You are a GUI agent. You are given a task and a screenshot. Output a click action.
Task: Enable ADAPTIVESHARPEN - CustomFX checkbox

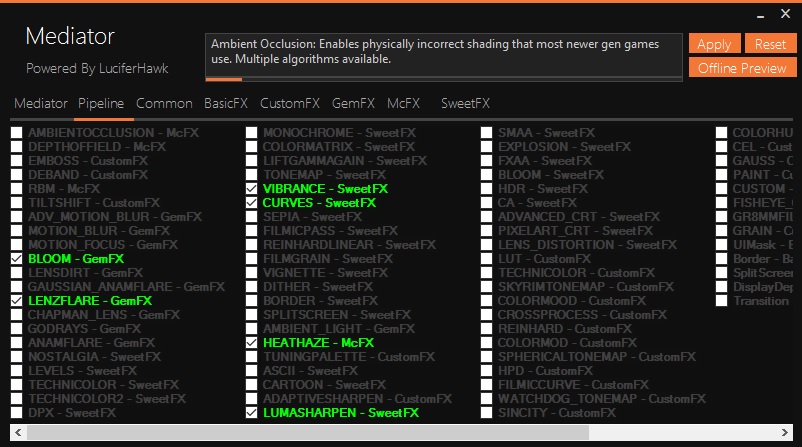click(252, 398)
